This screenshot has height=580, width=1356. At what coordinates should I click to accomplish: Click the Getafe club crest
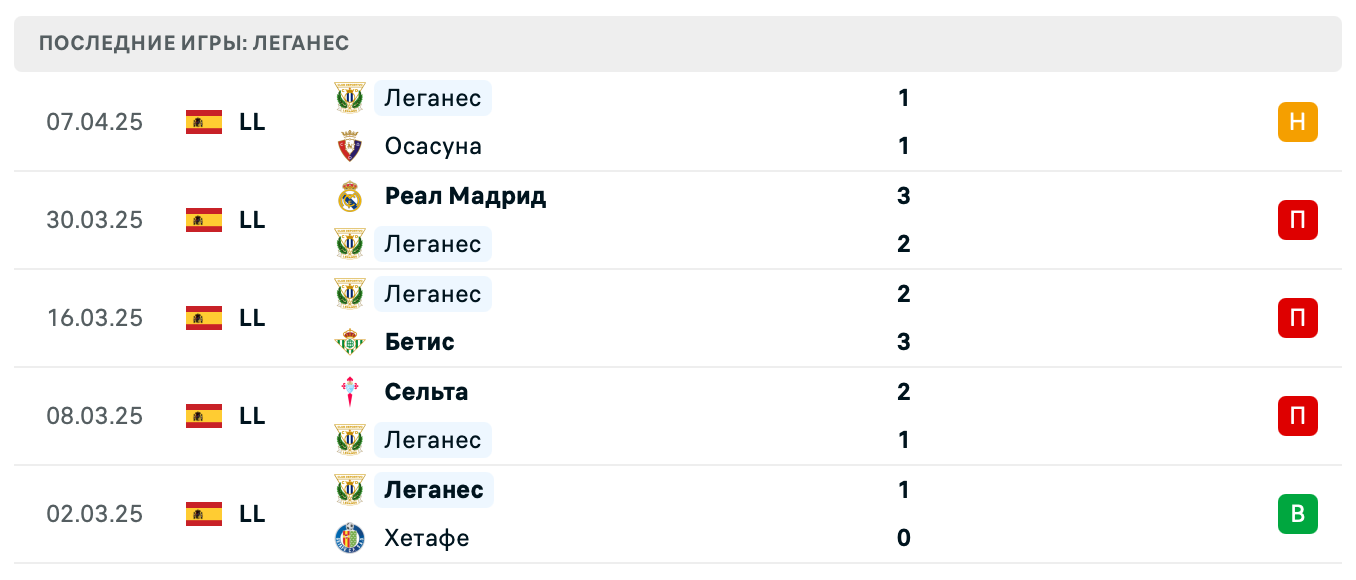[350, 538]
